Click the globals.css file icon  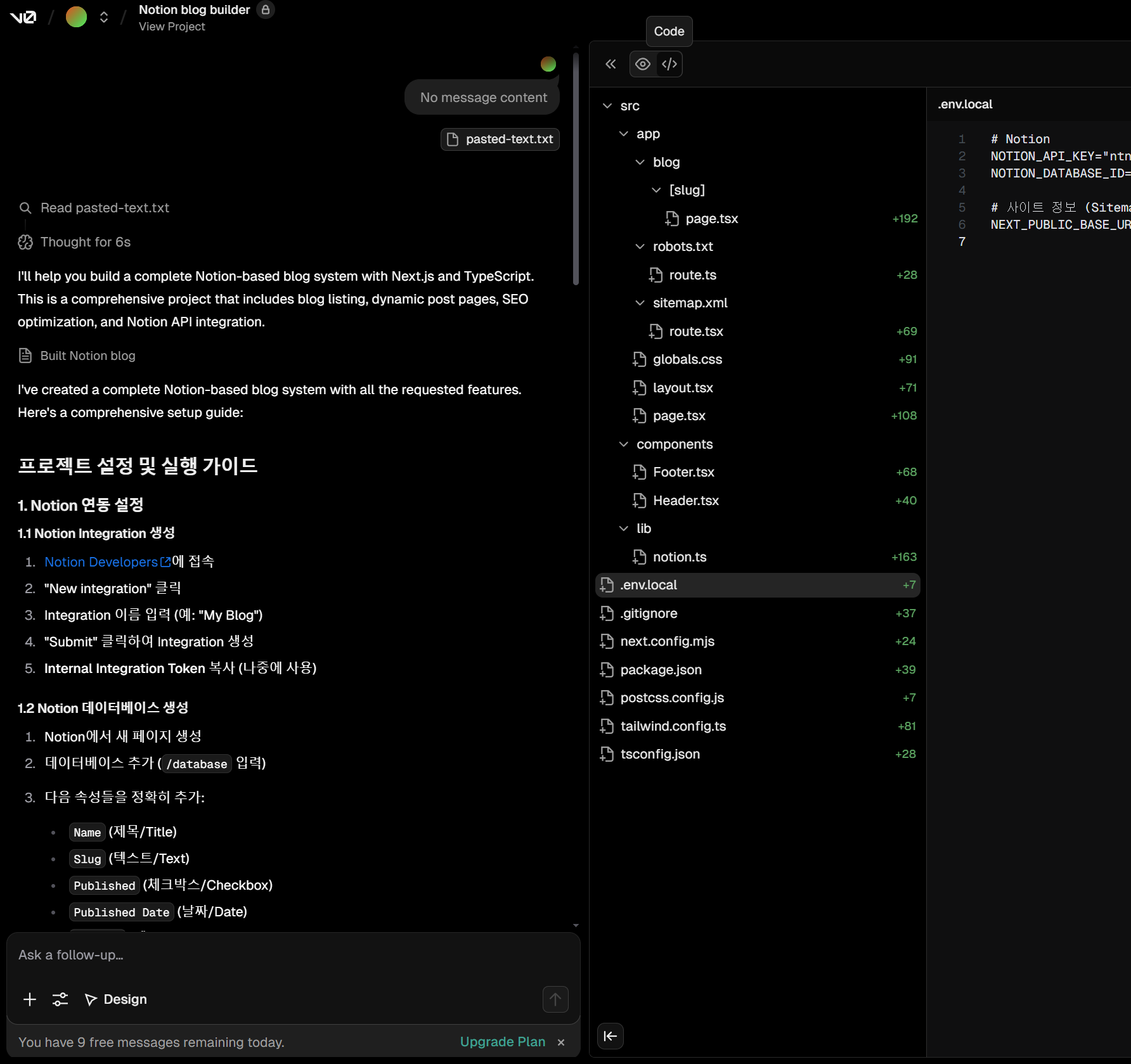[639, 359]
